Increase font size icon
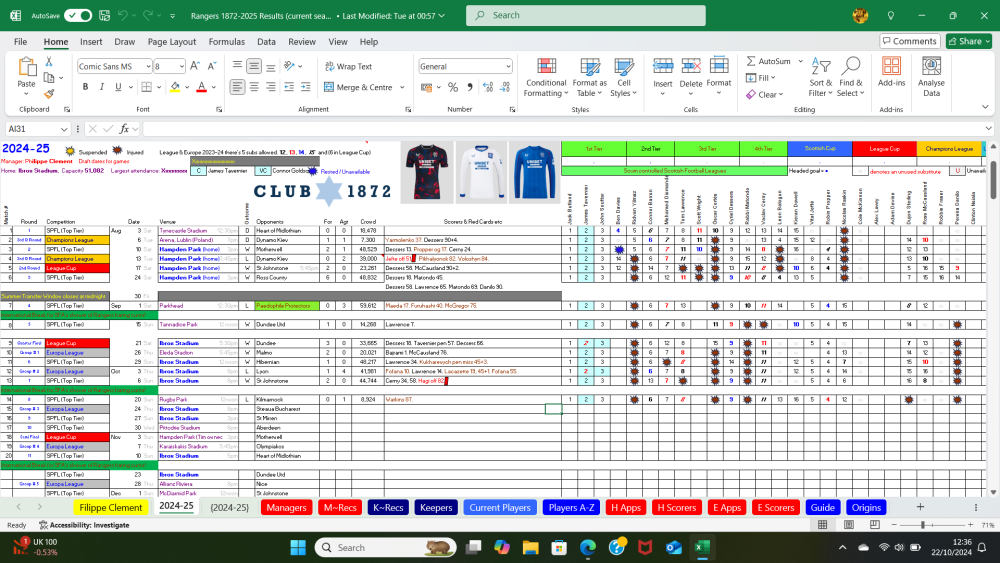 [195, 66]
